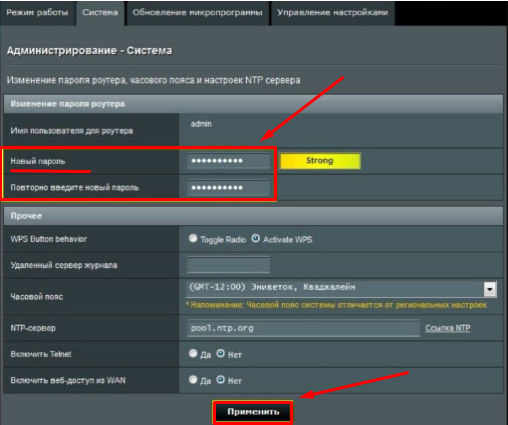Click the NTP-сервер field pool.ntp.org
The image size is (508, 425).
(303, 328)
